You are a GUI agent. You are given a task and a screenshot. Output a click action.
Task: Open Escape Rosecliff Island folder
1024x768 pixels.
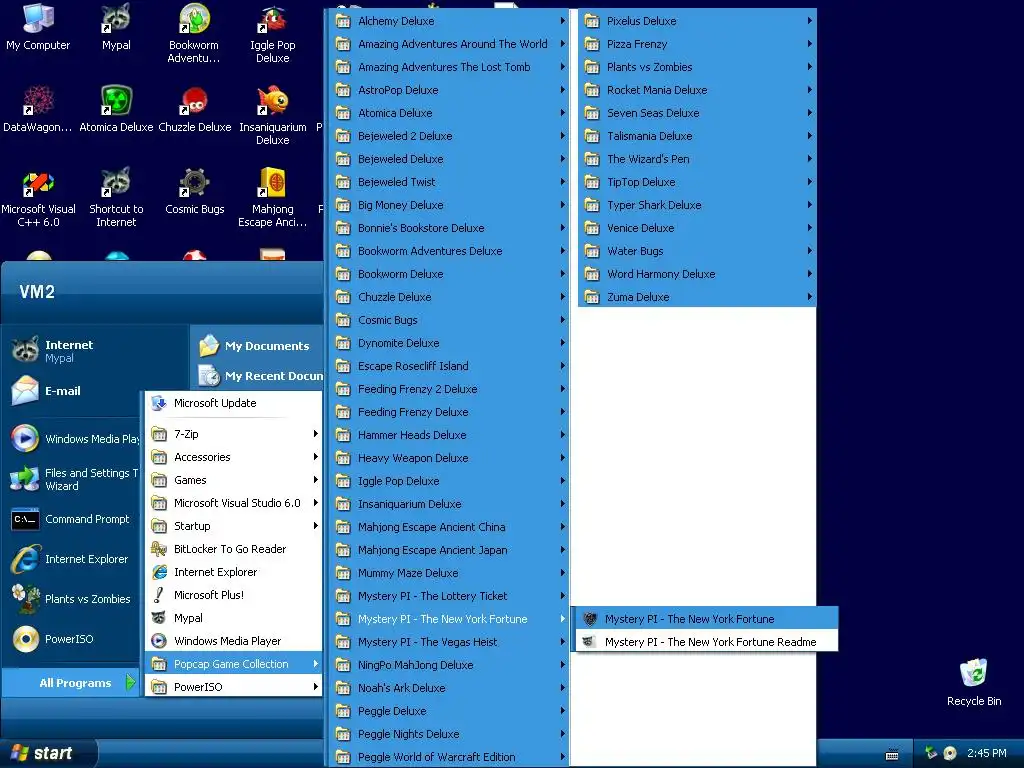coord(449,366)
